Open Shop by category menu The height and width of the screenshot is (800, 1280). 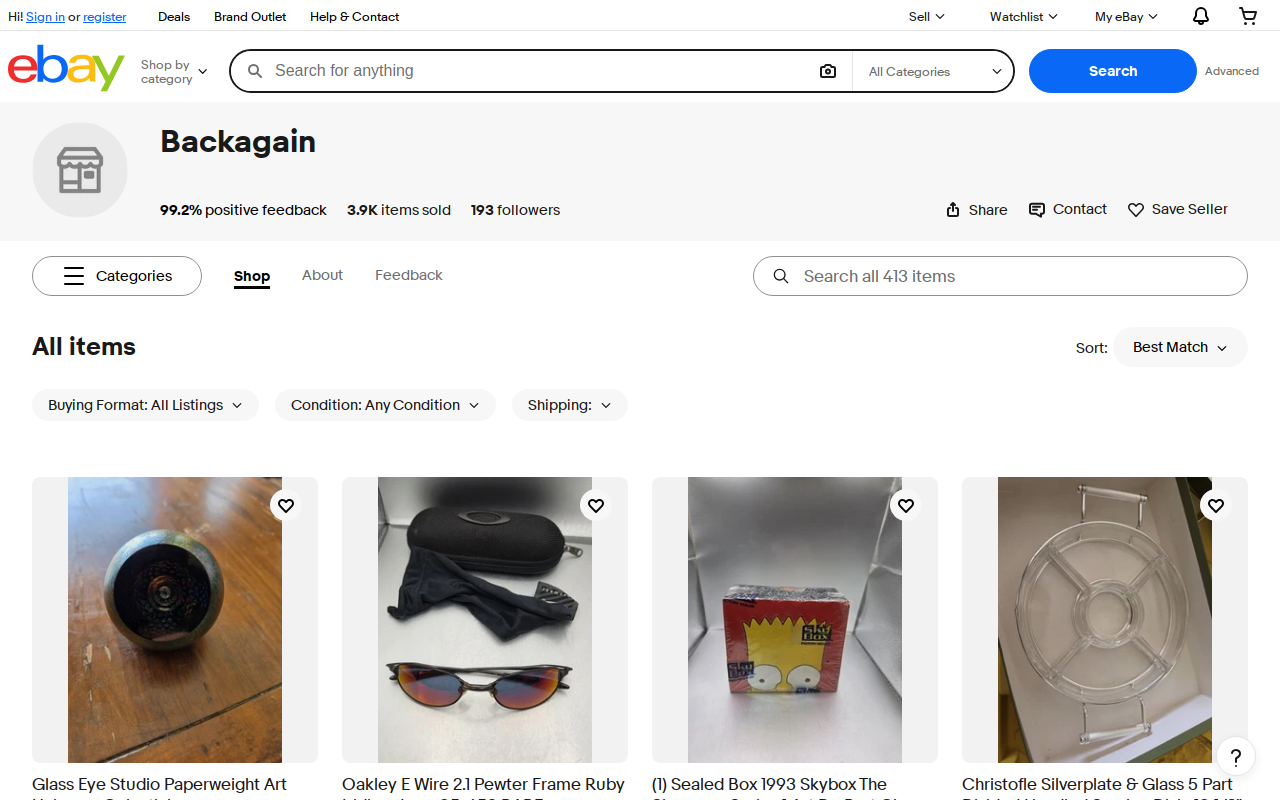pos(174,72)
